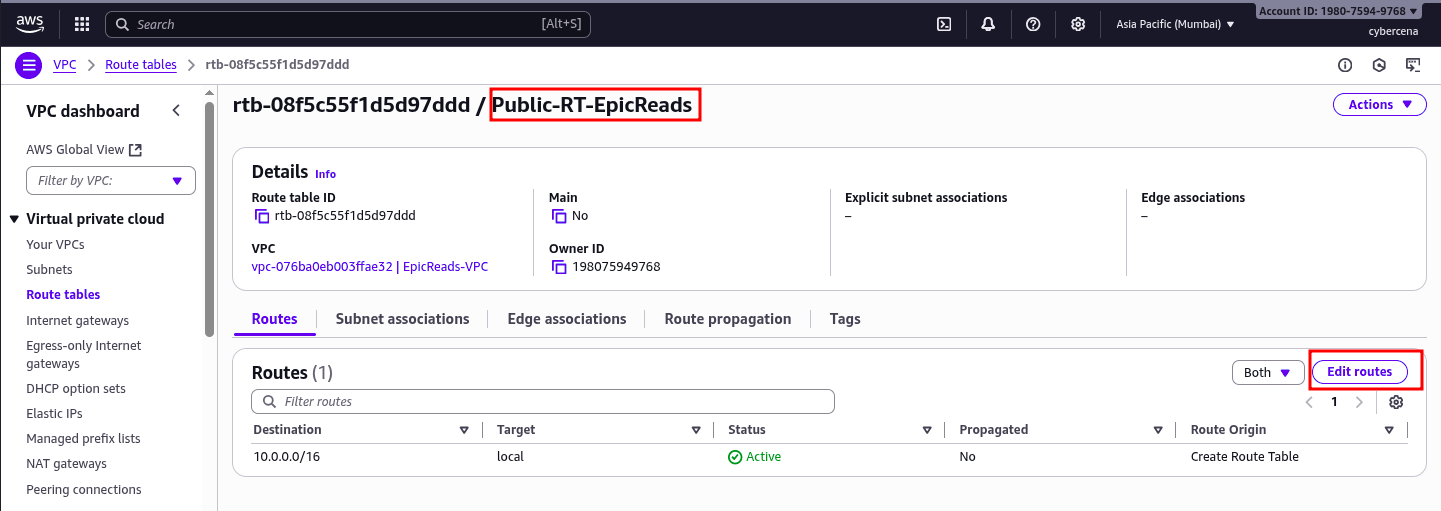The image size is (1441, 511).
Task: Focus the Filter routes field
Action: pos(543,401)
